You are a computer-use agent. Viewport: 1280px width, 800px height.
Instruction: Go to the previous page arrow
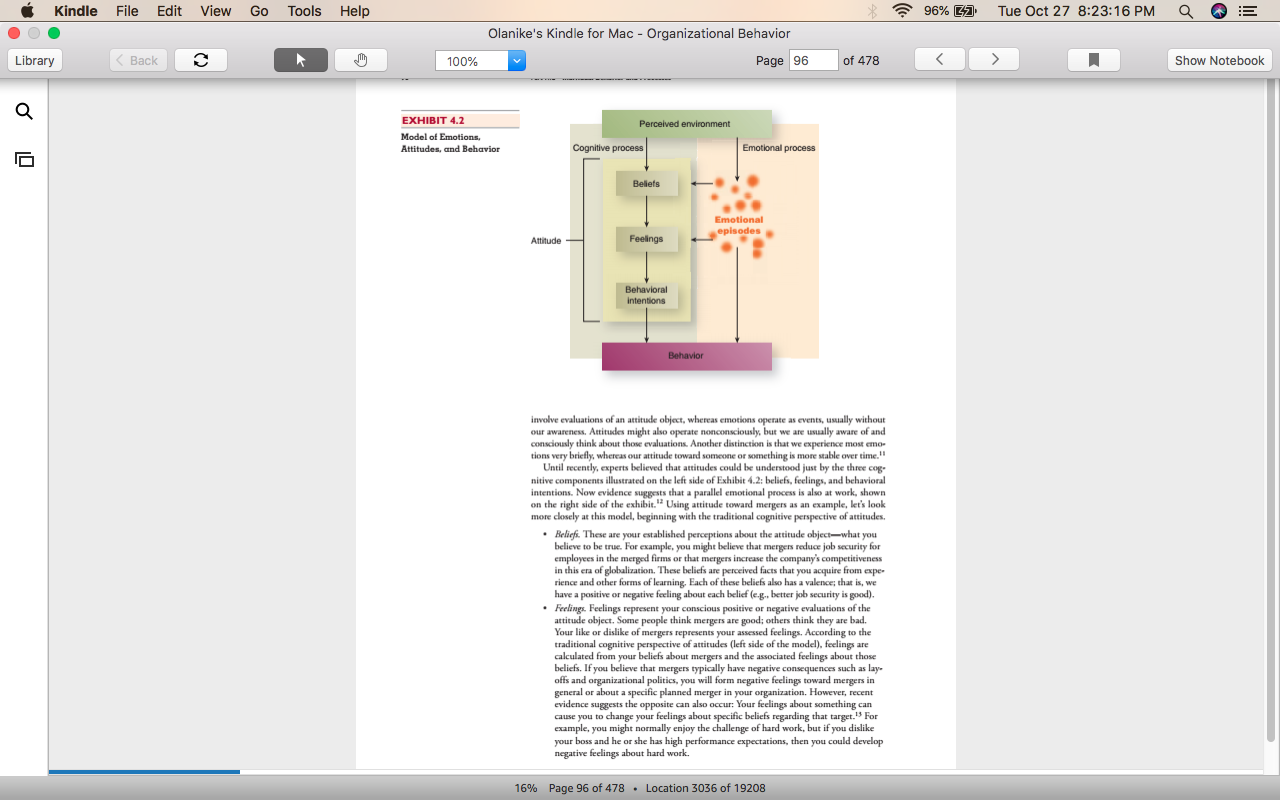(x=940, y=59)
